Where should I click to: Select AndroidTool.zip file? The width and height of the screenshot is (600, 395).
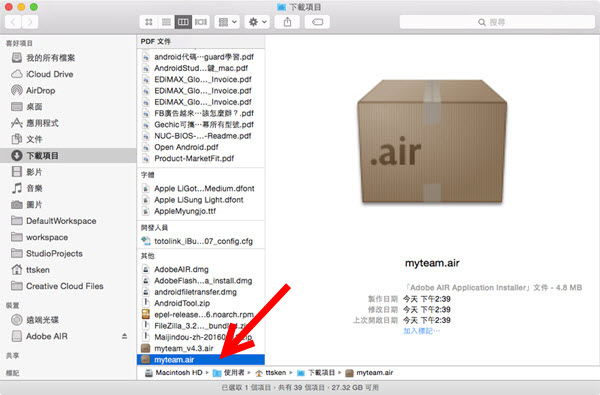click(x=201, y=303)
